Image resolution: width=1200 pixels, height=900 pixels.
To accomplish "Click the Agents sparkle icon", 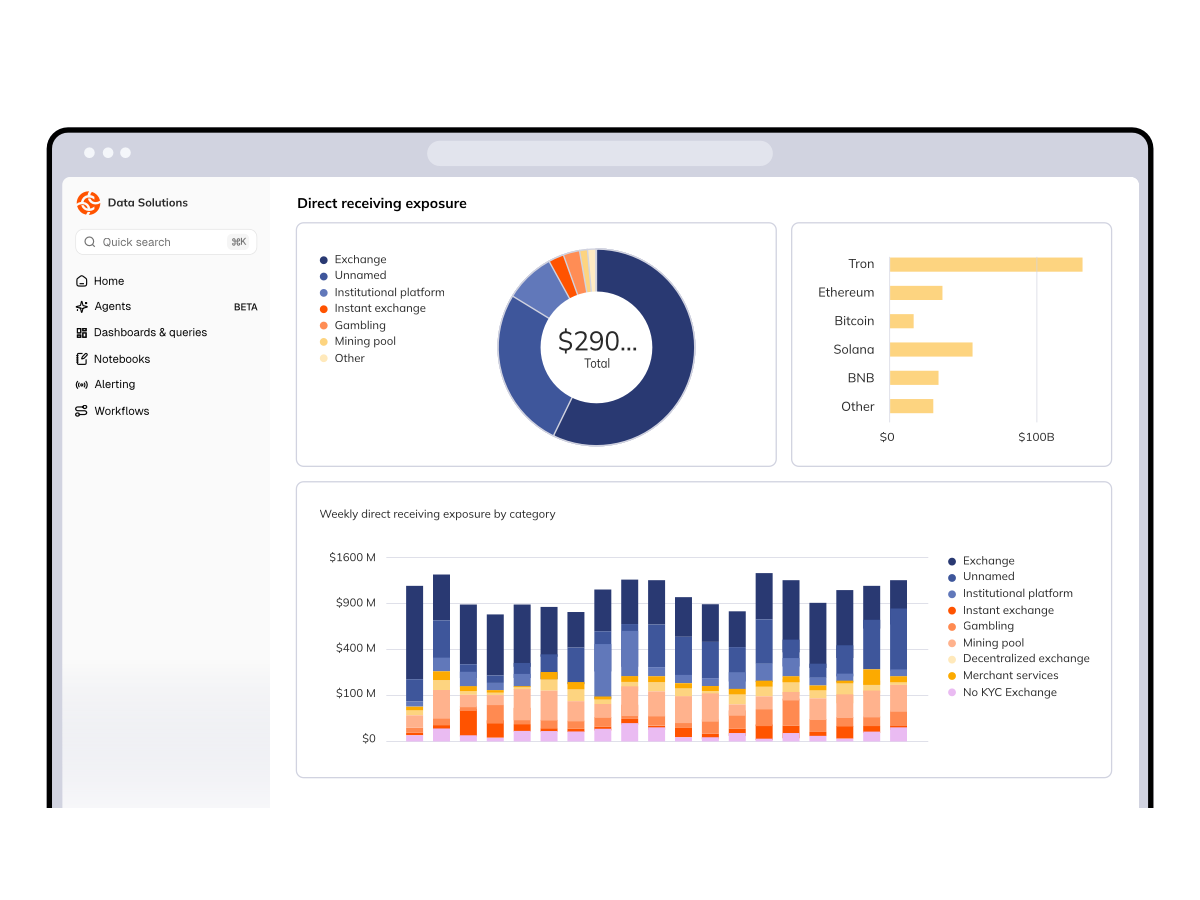I will pos(82,307).
